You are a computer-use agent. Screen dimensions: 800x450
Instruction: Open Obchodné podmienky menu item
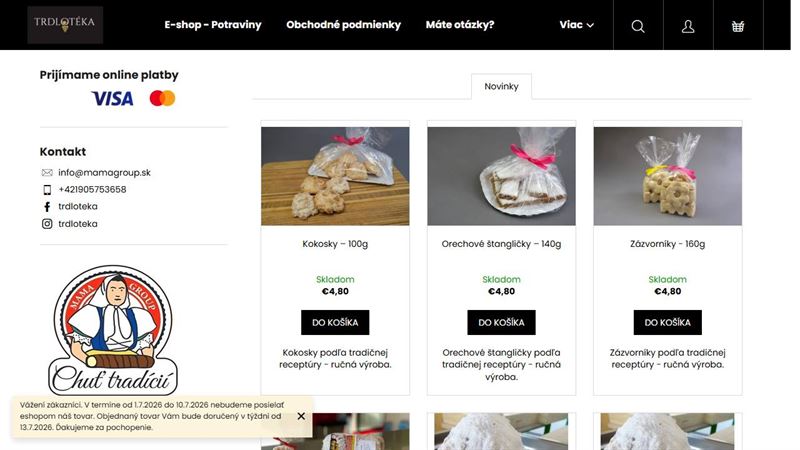pos(343,24)
